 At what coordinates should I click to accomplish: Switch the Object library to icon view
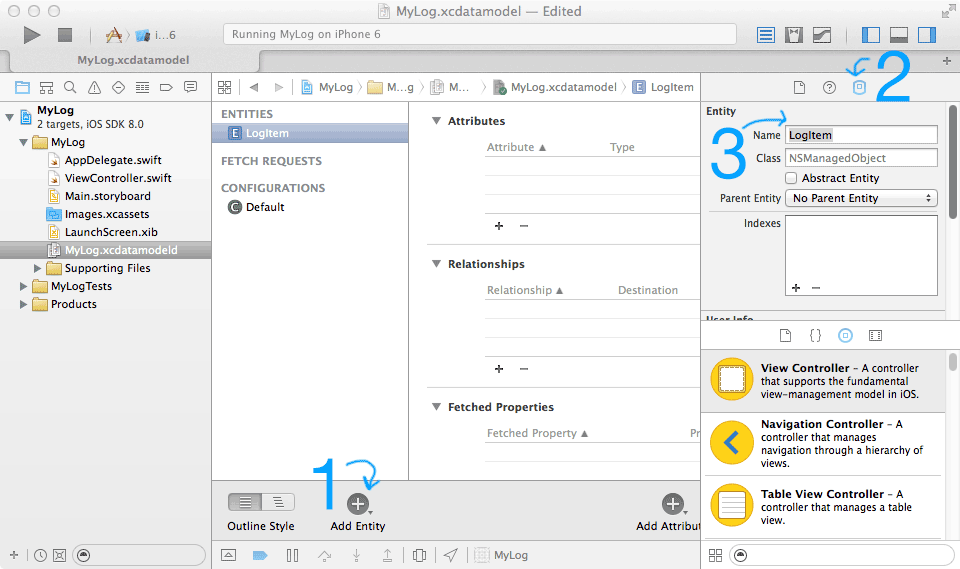715,556
